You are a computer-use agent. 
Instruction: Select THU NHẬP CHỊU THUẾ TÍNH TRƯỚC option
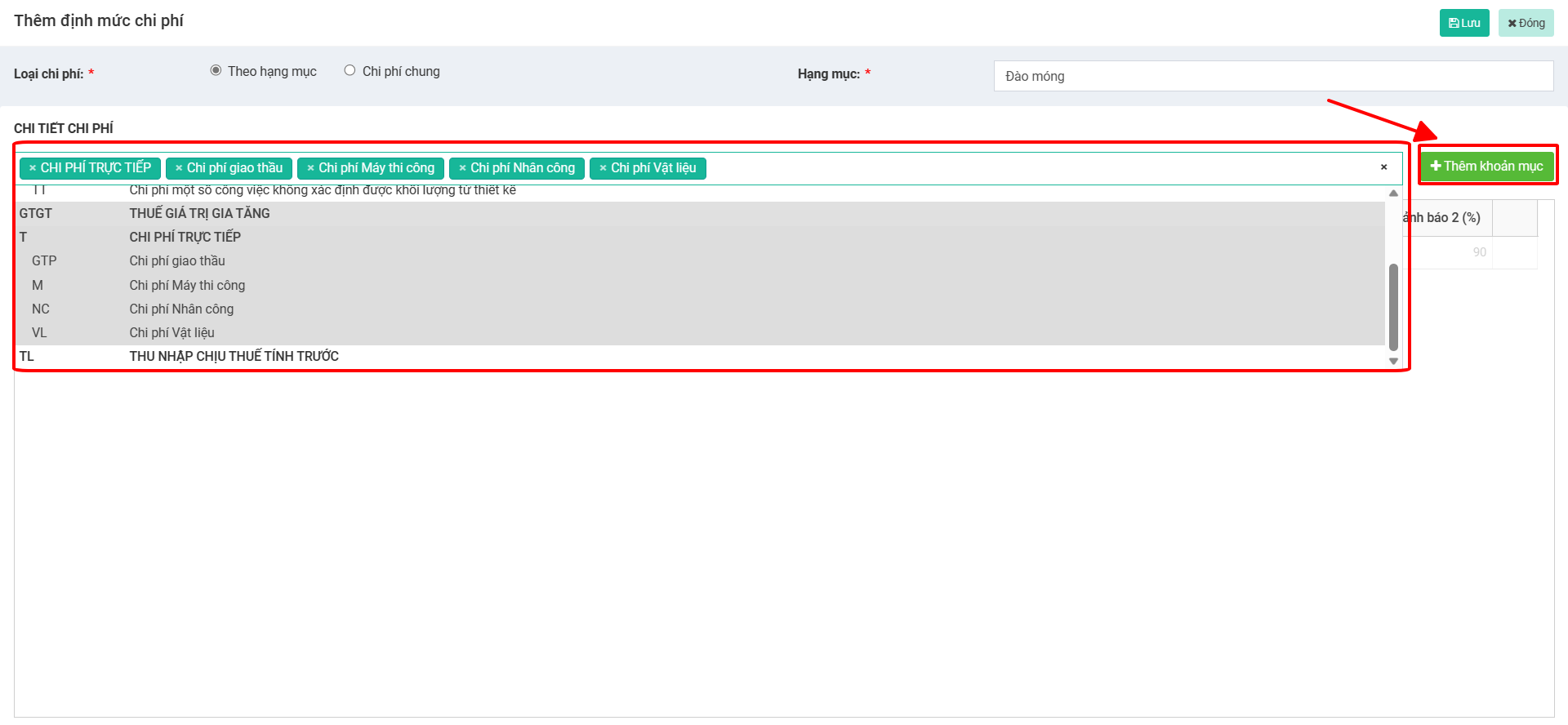click(234, 357)
